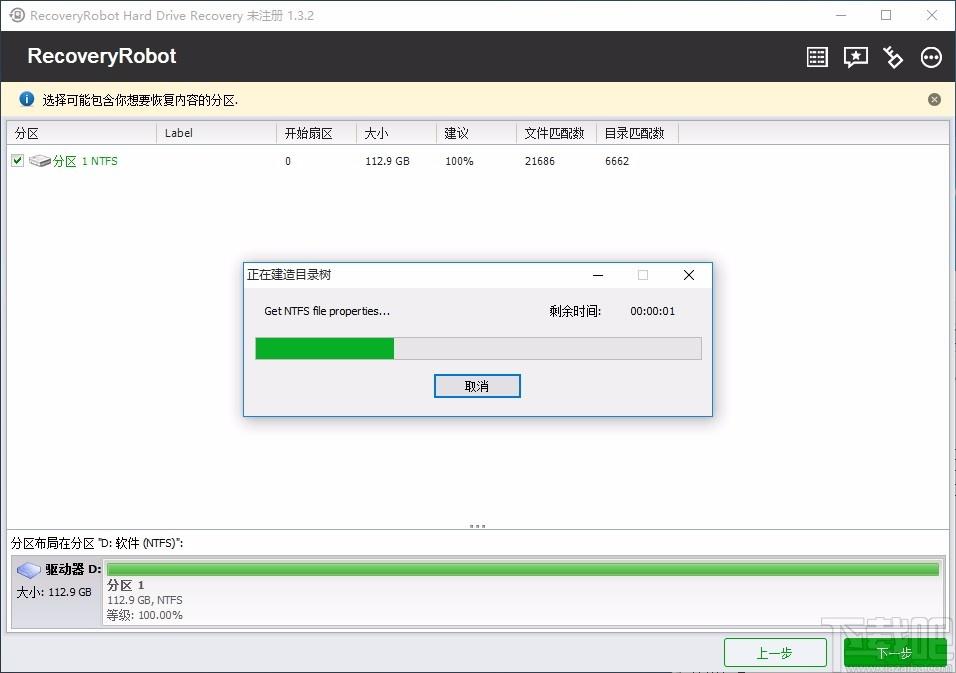Click the drive icon in partition row
The height and width of the screenshot is (673, 956).
(40, 161)
